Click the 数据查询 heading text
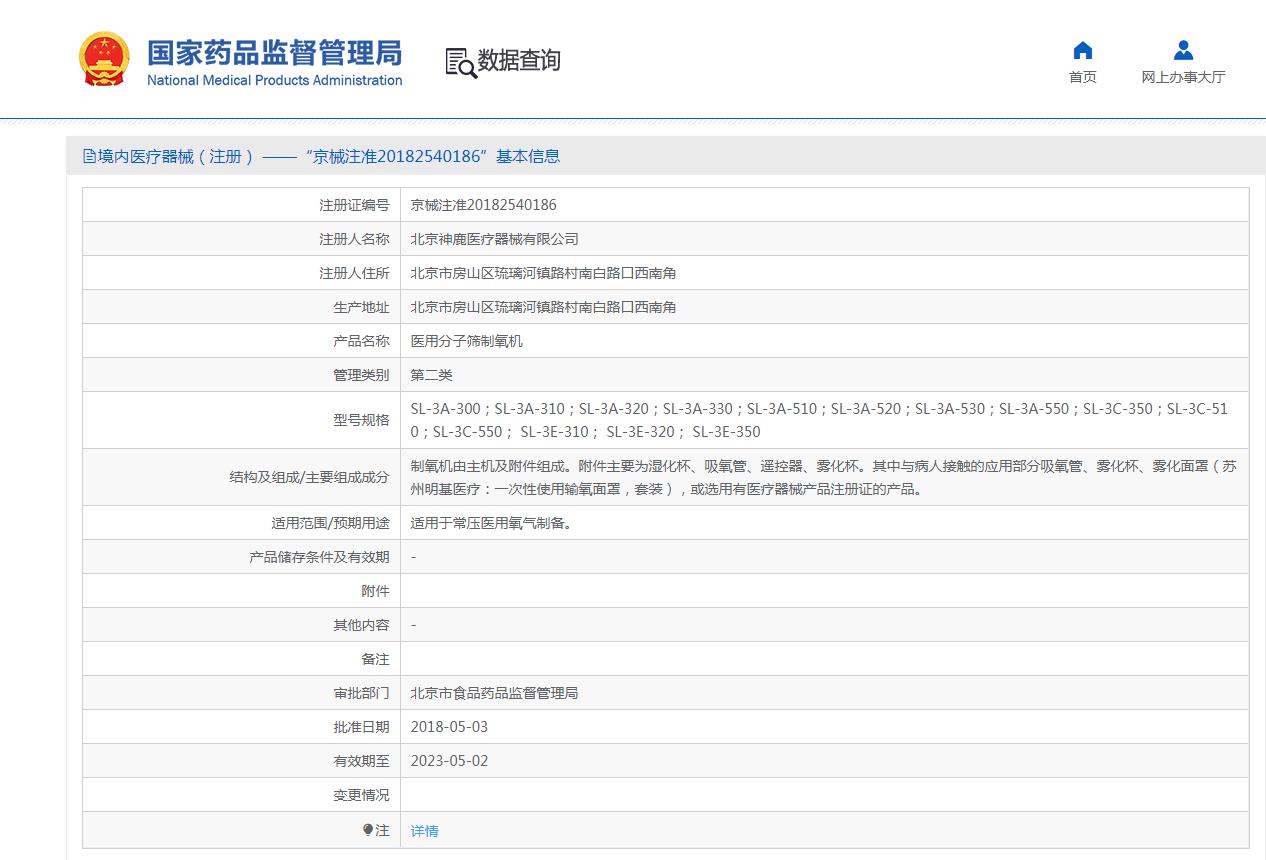The height and width of the screenshot is (860, 1266). tap(519, 61)
